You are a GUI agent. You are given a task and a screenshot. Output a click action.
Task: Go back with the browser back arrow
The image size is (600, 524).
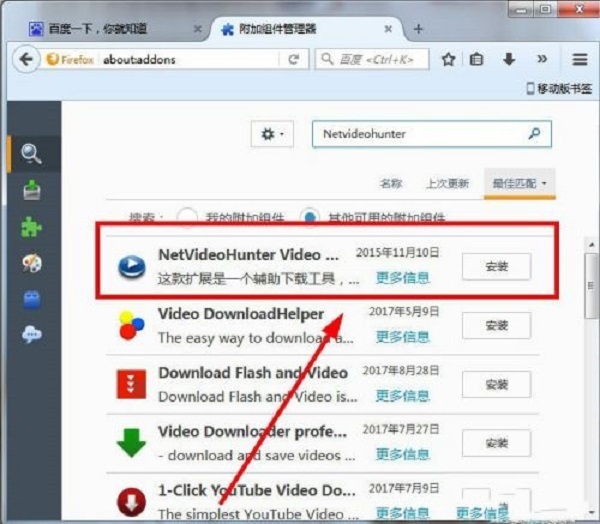26,59
